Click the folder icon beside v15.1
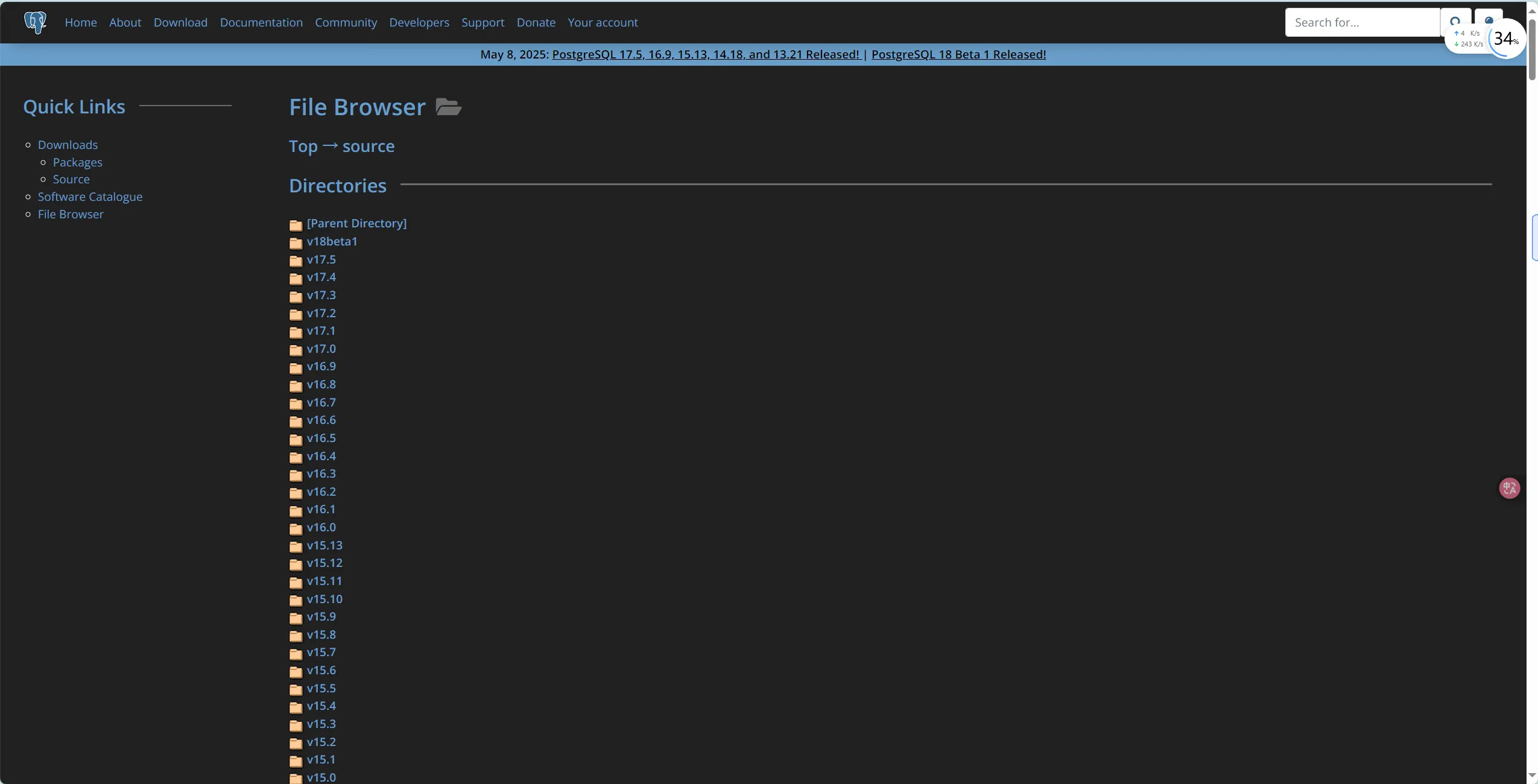This screenshot has height=784, width=1538. pos(296,761)
